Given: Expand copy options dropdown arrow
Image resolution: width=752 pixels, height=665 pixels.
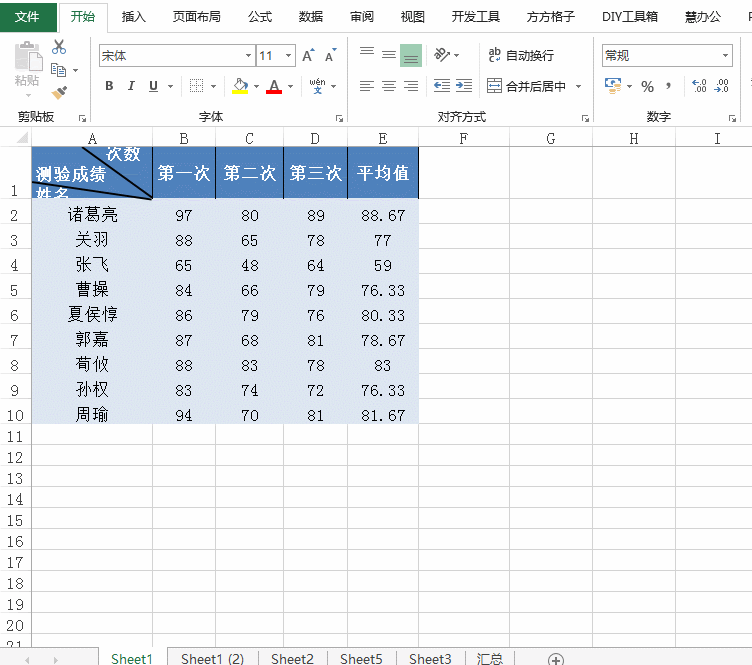Looking at the screenshot, I should pos(75,70).
